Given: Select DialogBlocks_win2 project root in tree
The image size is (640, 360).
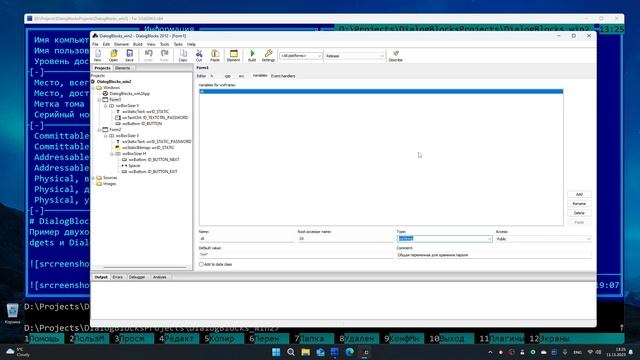Looking at the screenshot, I should pos(114,82).
